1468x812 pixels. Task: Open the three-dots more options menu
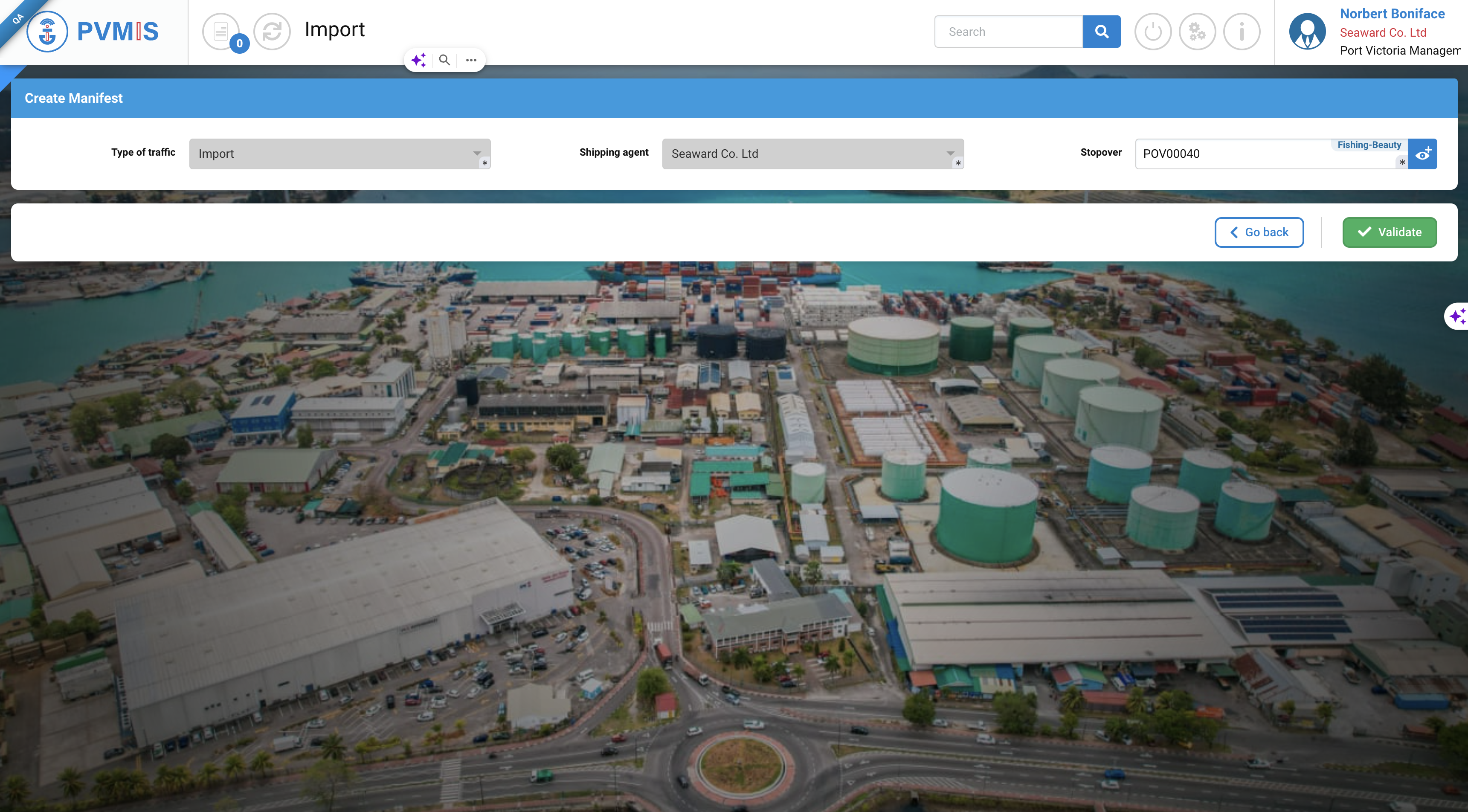pyautogui.click(x=471, y=60)
